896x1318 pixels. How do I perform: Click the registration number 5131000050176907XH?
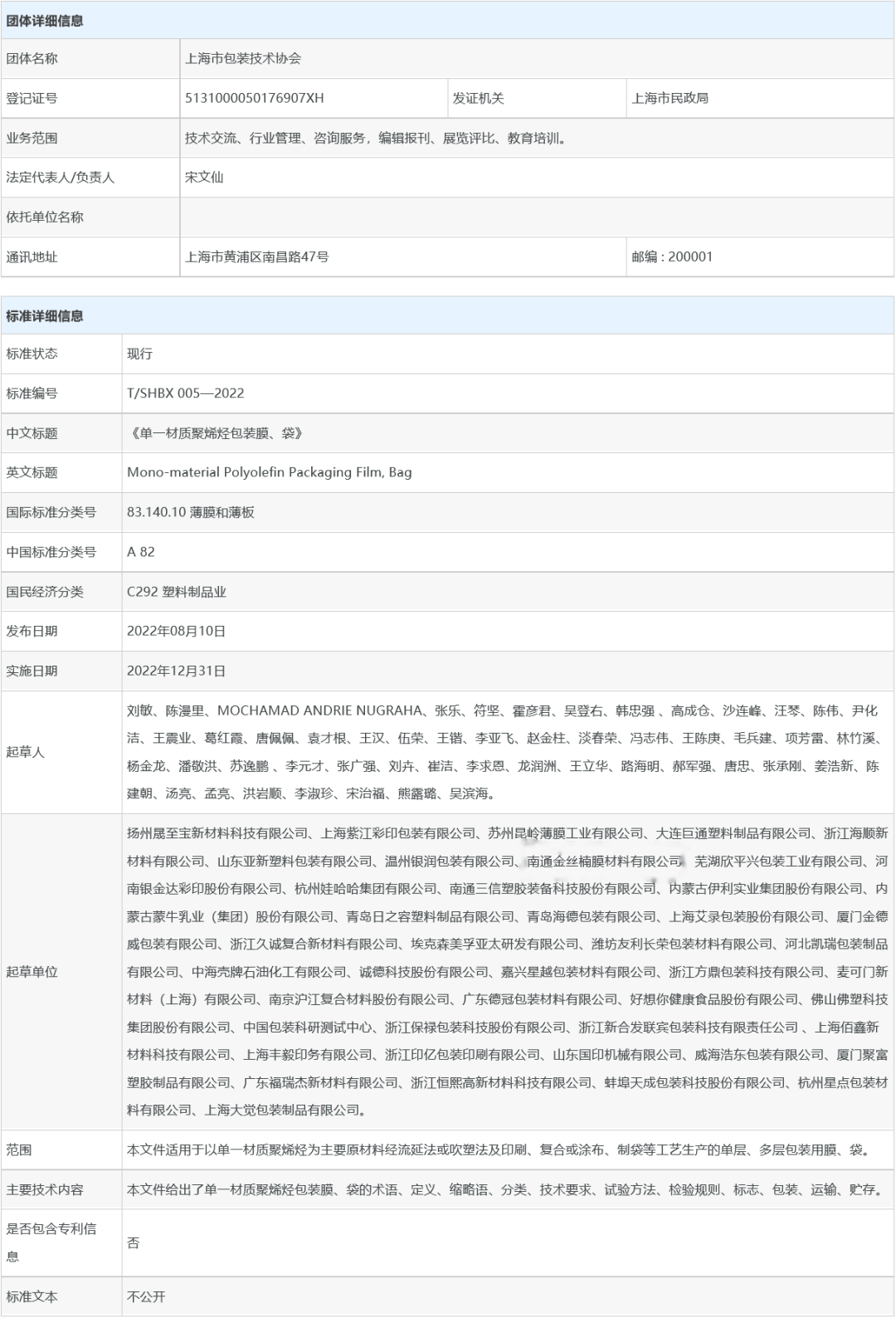pyautogui.click(x=254, y=98)
